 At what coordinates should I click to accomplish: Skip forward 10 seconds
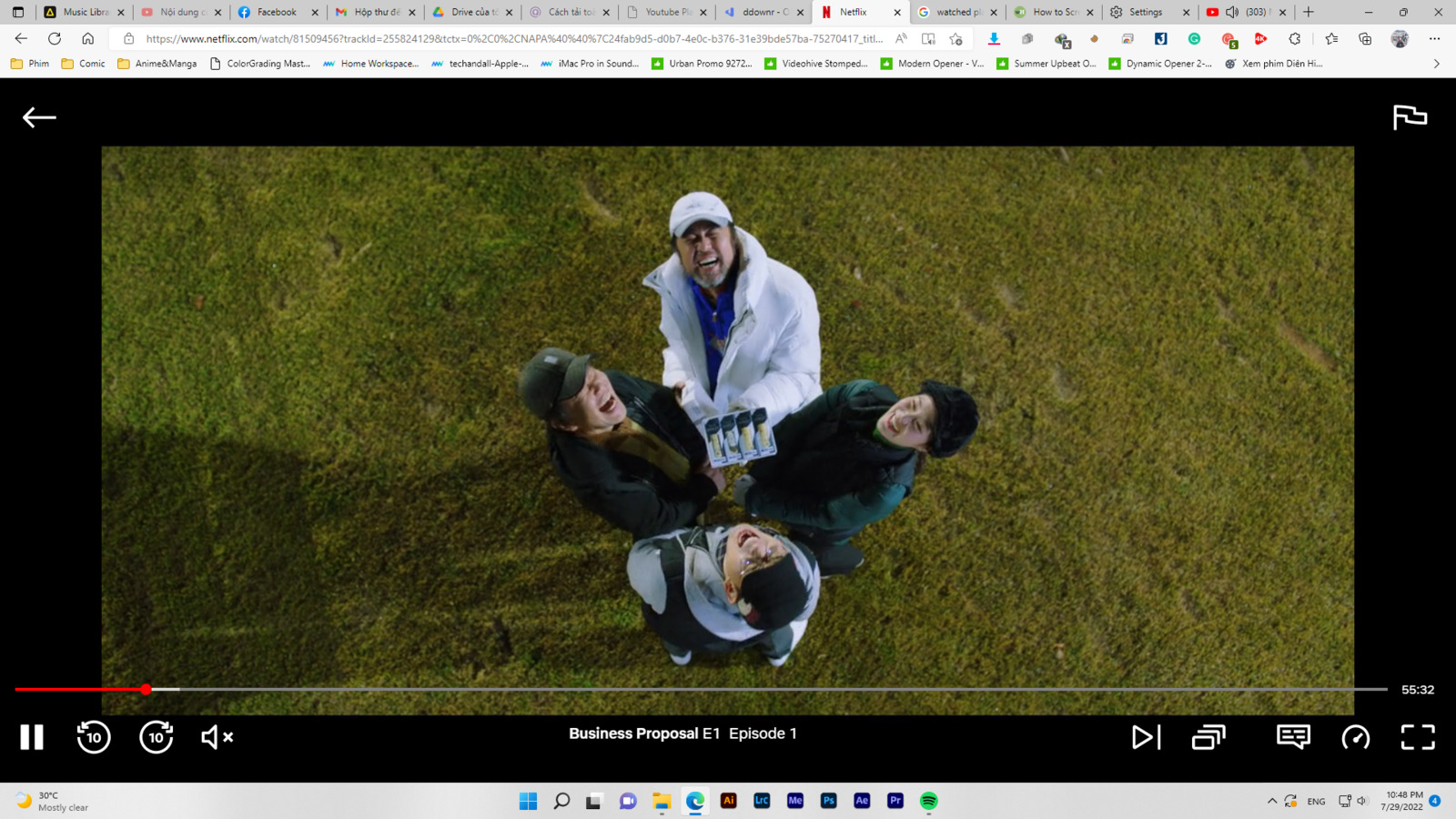[x=156, y=736]
